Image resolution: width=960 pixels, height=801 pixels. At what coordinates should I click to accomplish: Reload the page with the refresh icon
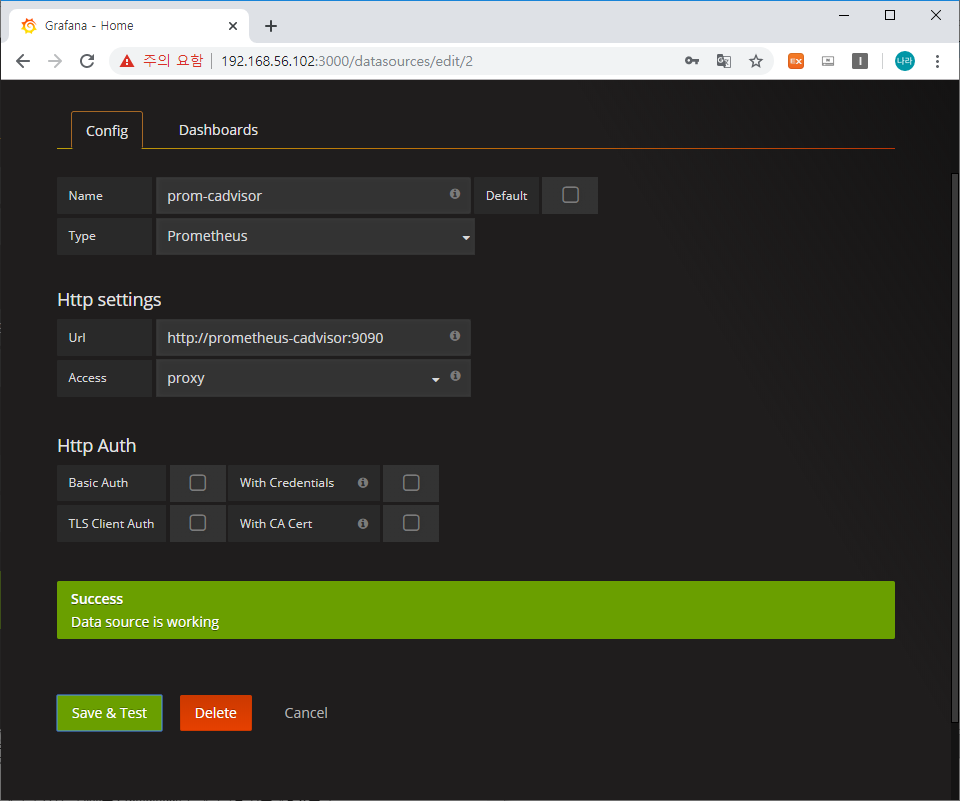pyautogui.click(x=87, y=61)
